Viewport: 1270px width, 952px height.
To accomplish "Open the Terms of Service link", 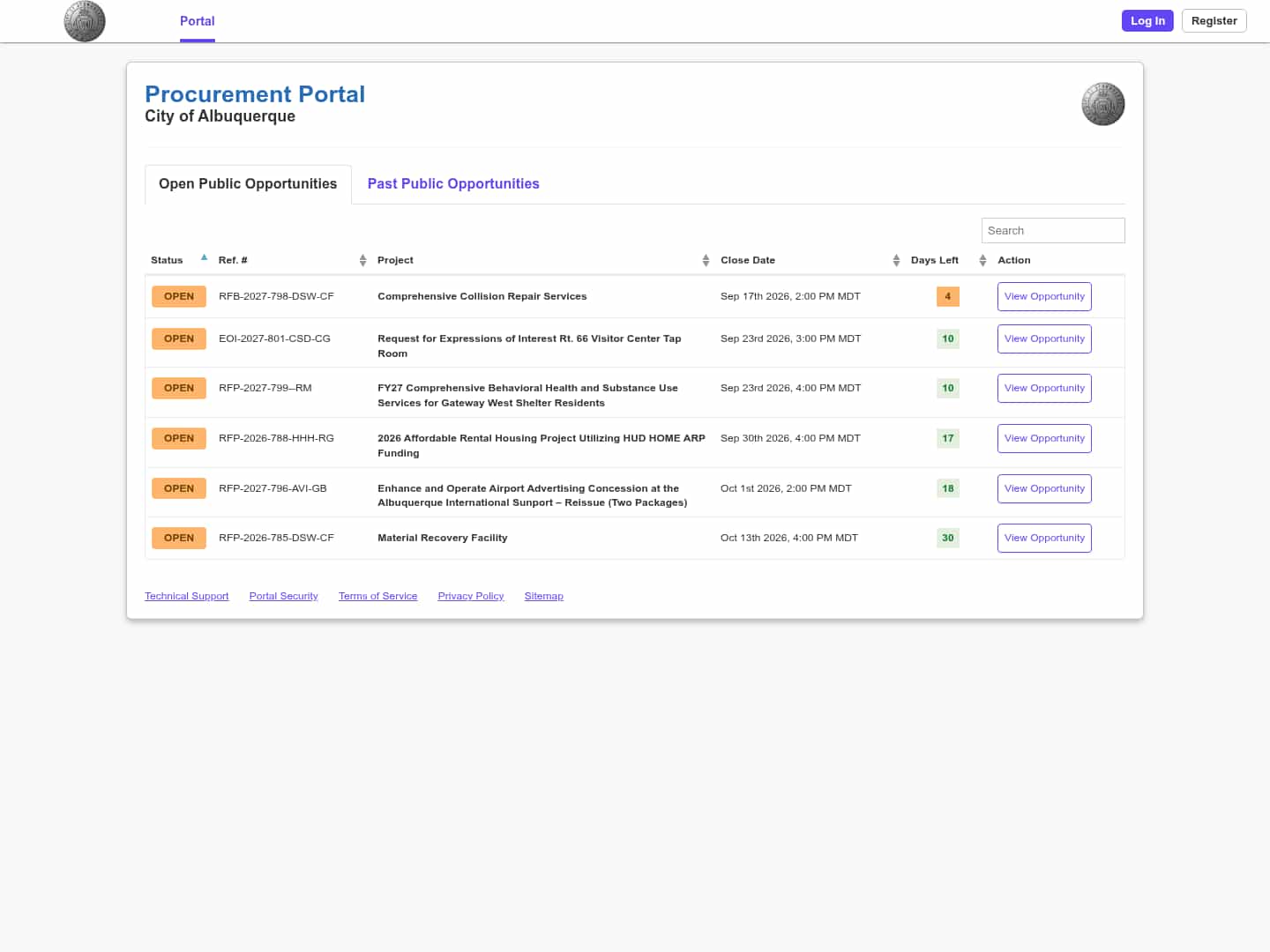I will click(x=377, y=596).
